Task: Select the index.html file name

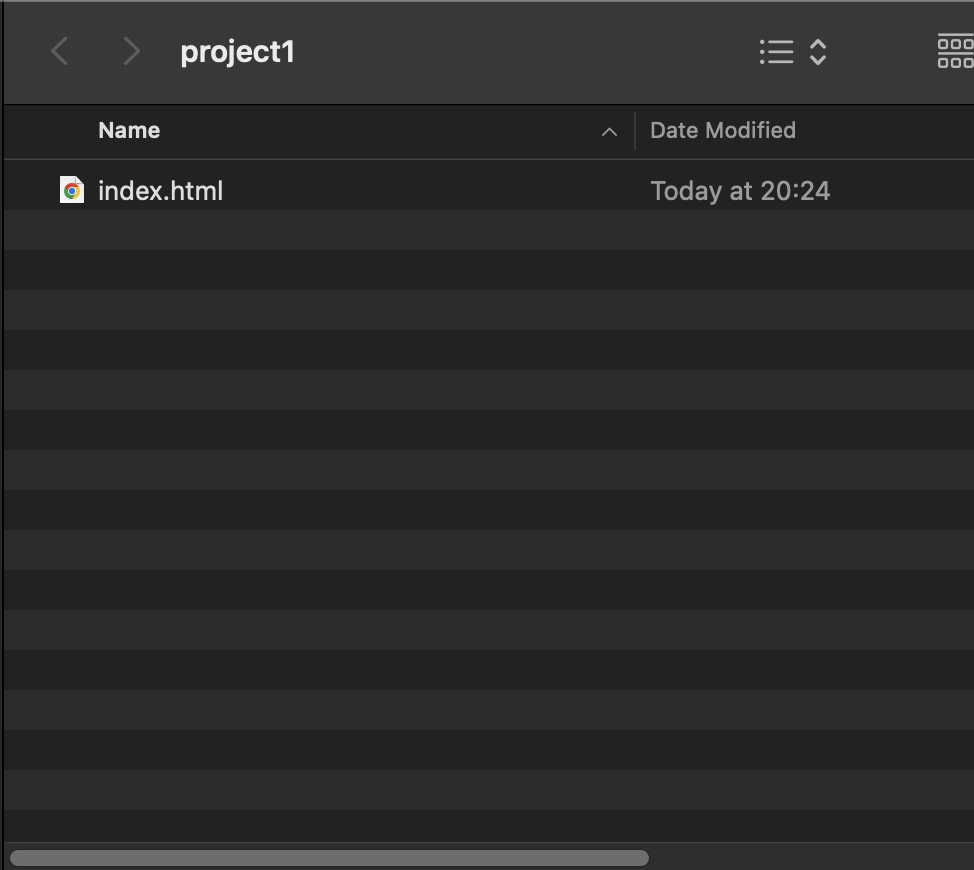Action: pyautogui.click(x=160, y=191)
